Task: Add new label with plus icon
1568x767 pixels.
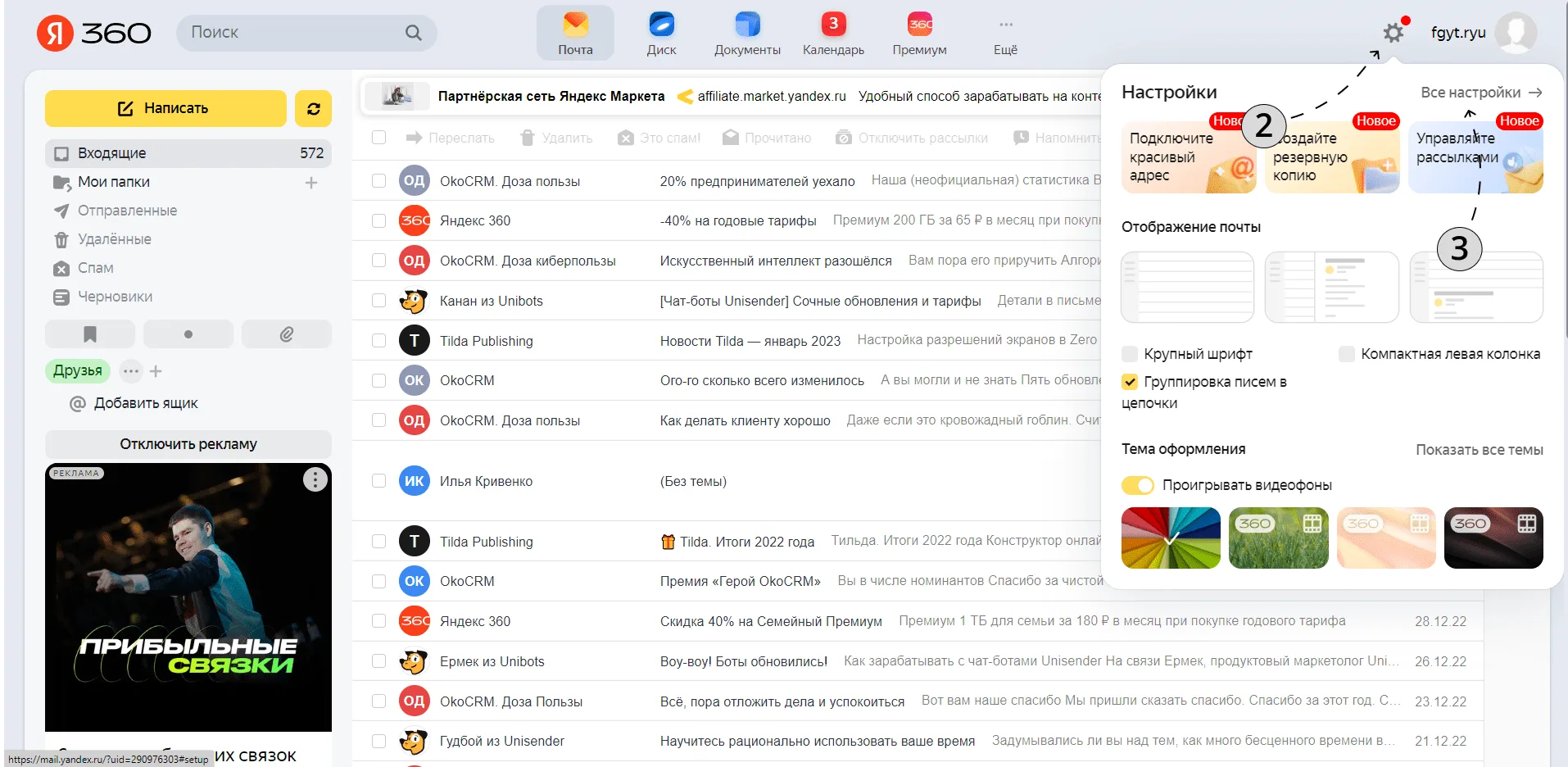Action: [156, 371]
